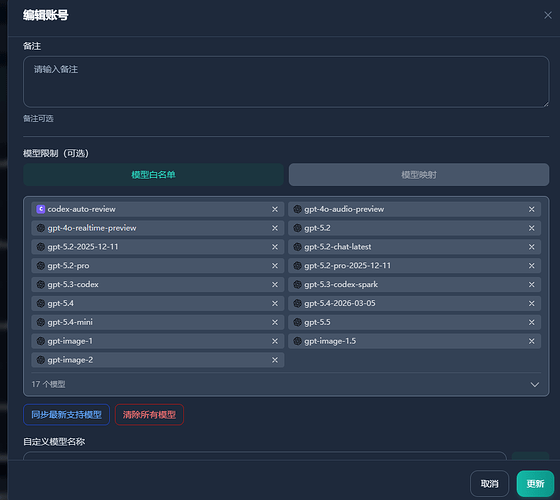Switch to the 模型映射 tab

[x=419, y=175]
